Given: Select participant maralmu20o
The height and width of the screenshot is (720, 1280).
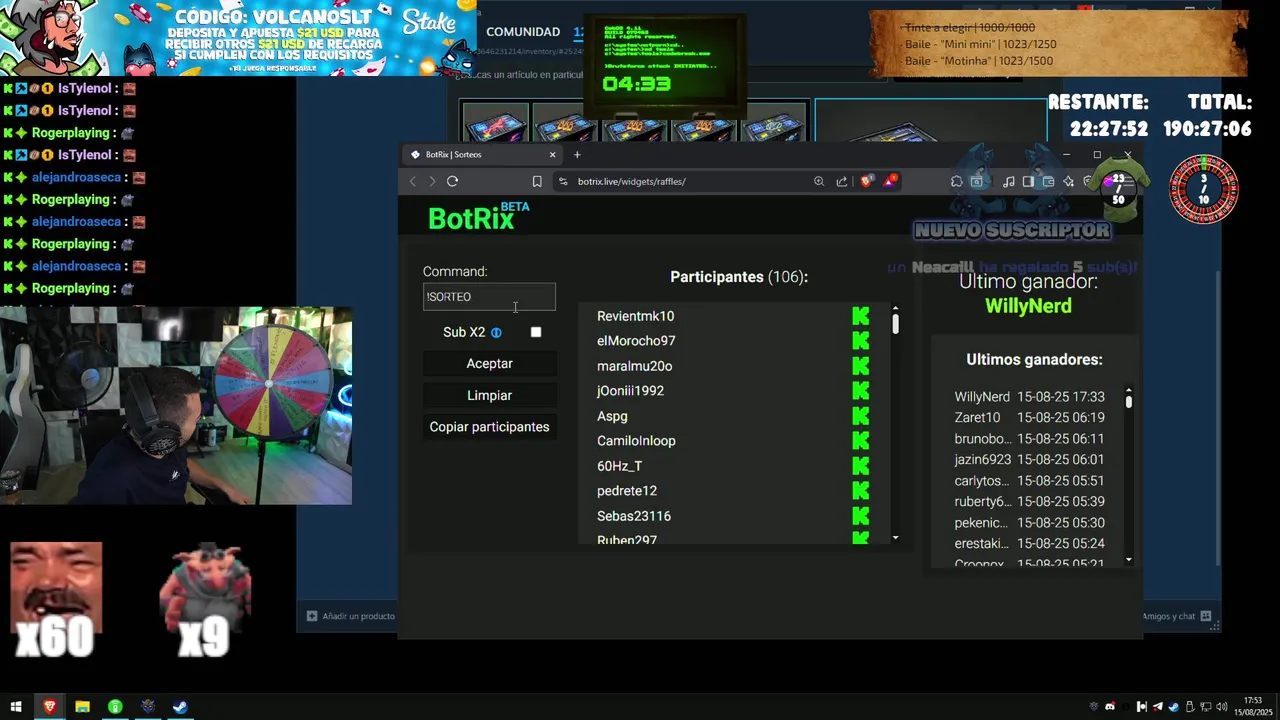Looking at the screenshot, I should 634,366.
